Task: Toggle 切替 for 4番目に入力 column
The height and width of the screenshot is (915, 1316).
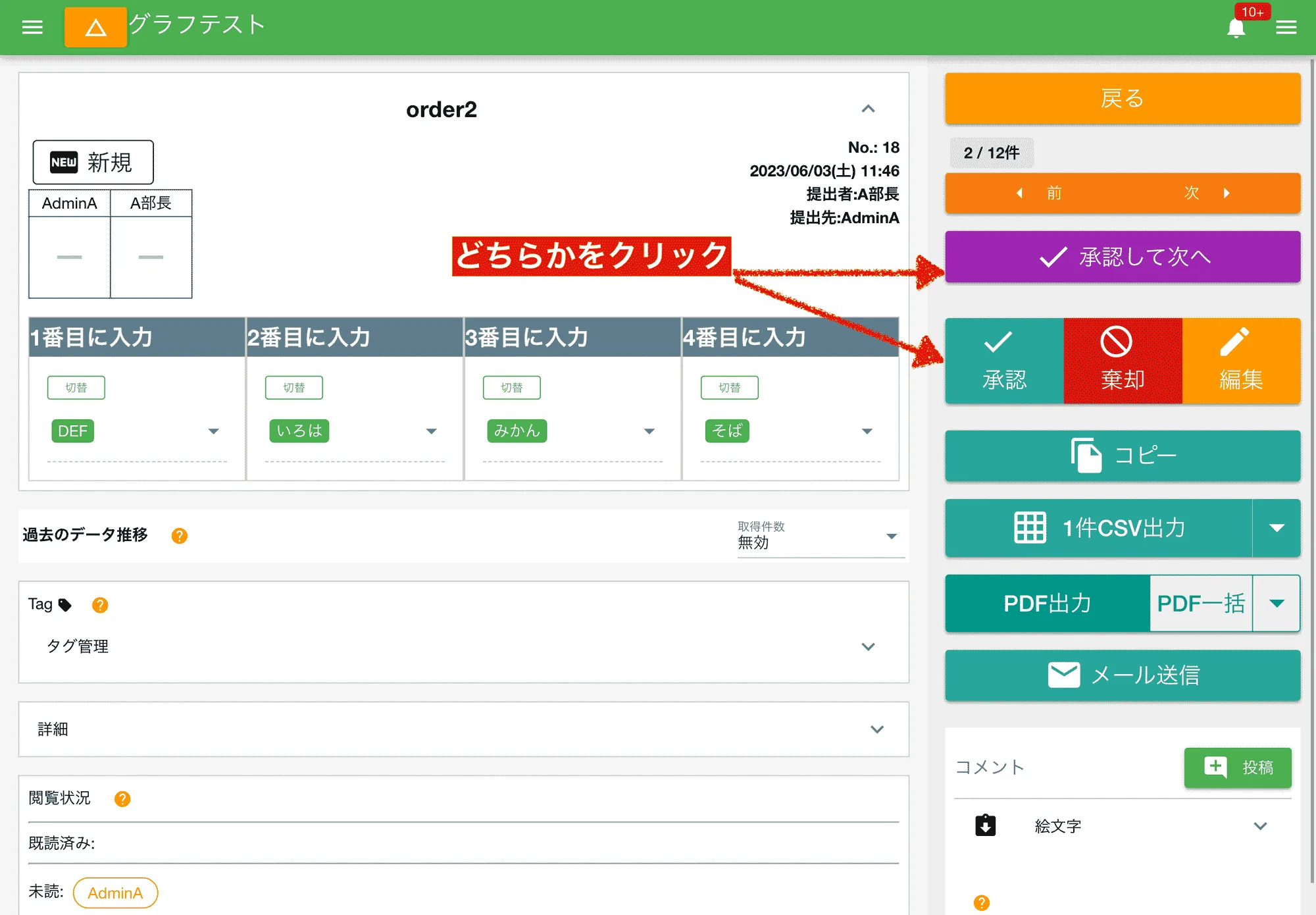Action: click(x=730, y=387)
